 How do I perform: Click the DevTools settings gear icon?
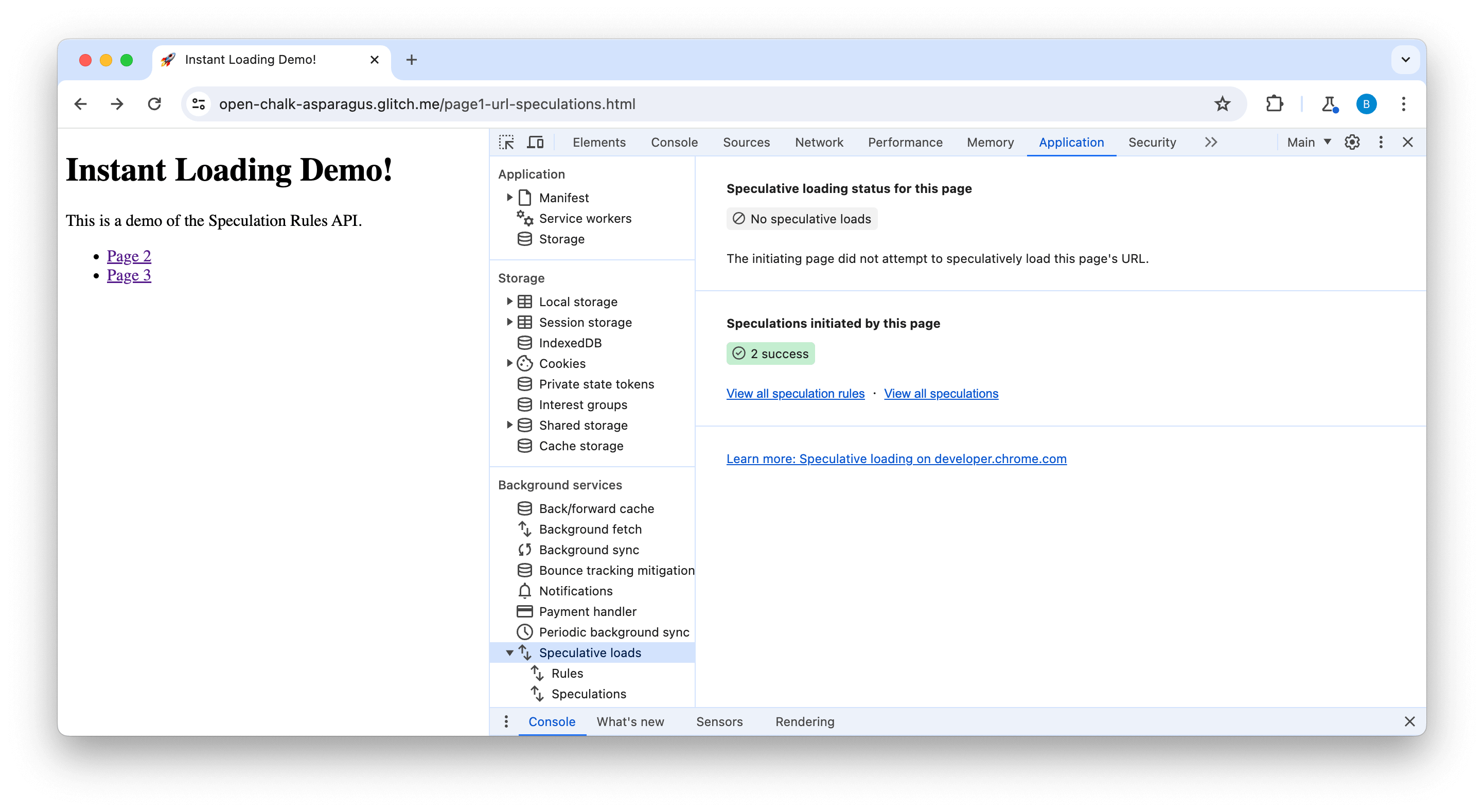click(1353, 142)
